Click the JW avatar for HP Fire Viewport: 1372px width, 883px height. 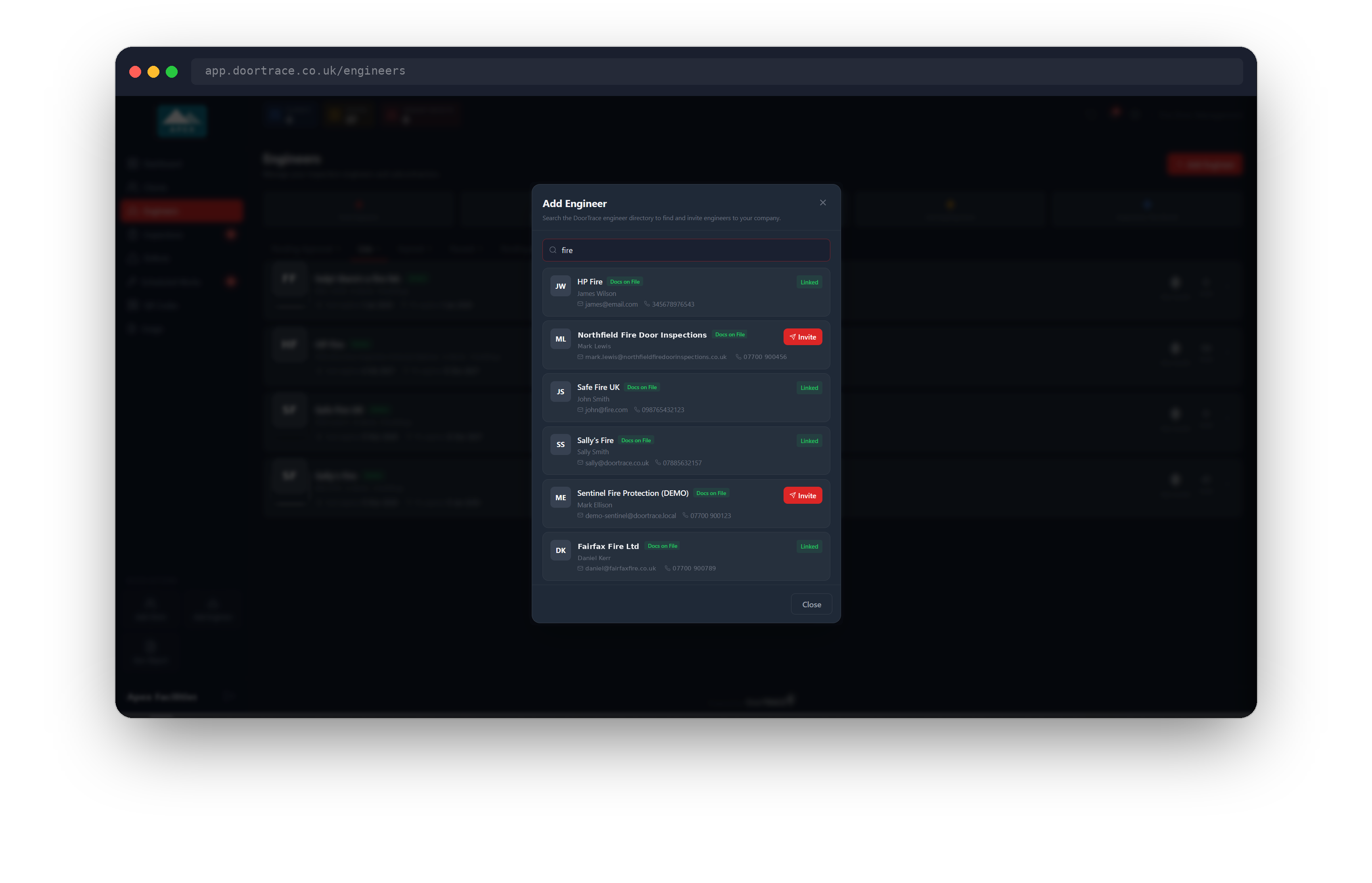click(560, 286)
